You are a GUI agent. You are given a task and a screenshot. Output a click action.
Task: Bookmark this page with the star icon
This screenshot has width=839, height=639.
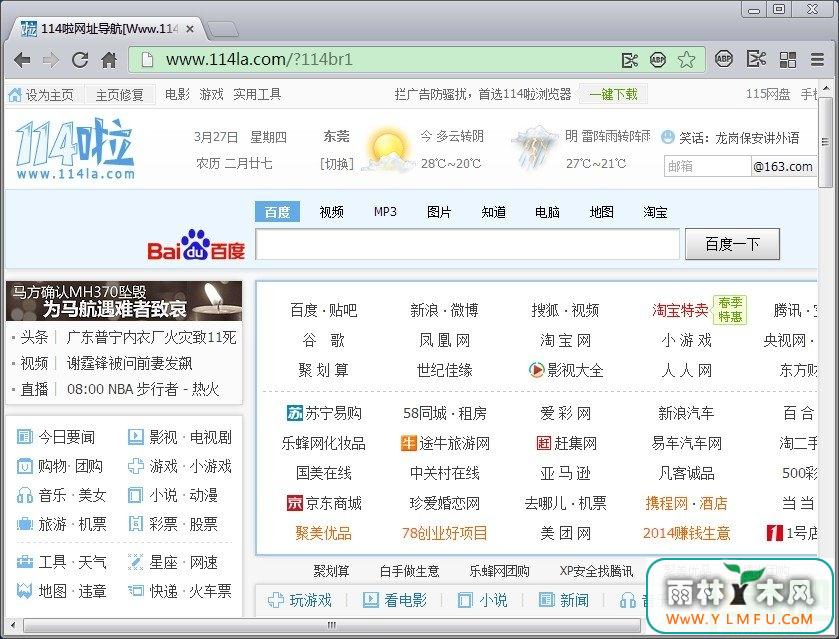(686, 60)
